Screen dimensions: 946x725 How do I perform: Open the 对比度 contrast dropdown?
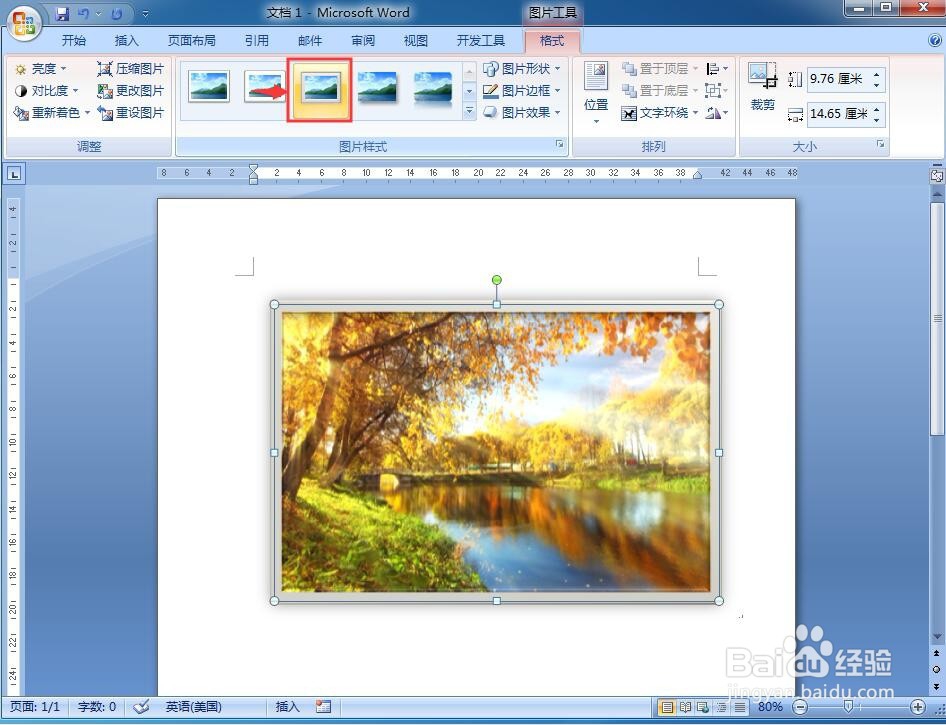pyautogui.click(x=46, y=90)
